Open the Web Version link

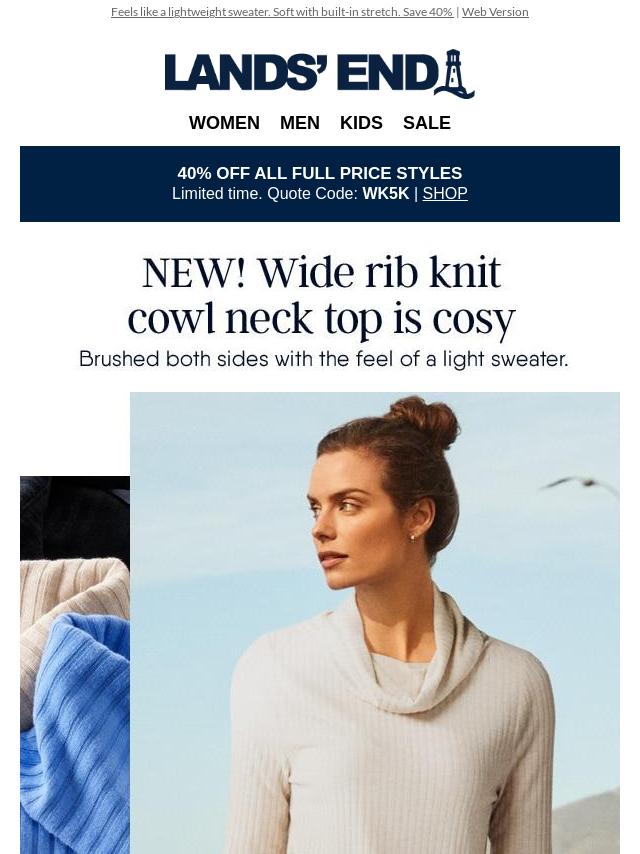(495, 11)
